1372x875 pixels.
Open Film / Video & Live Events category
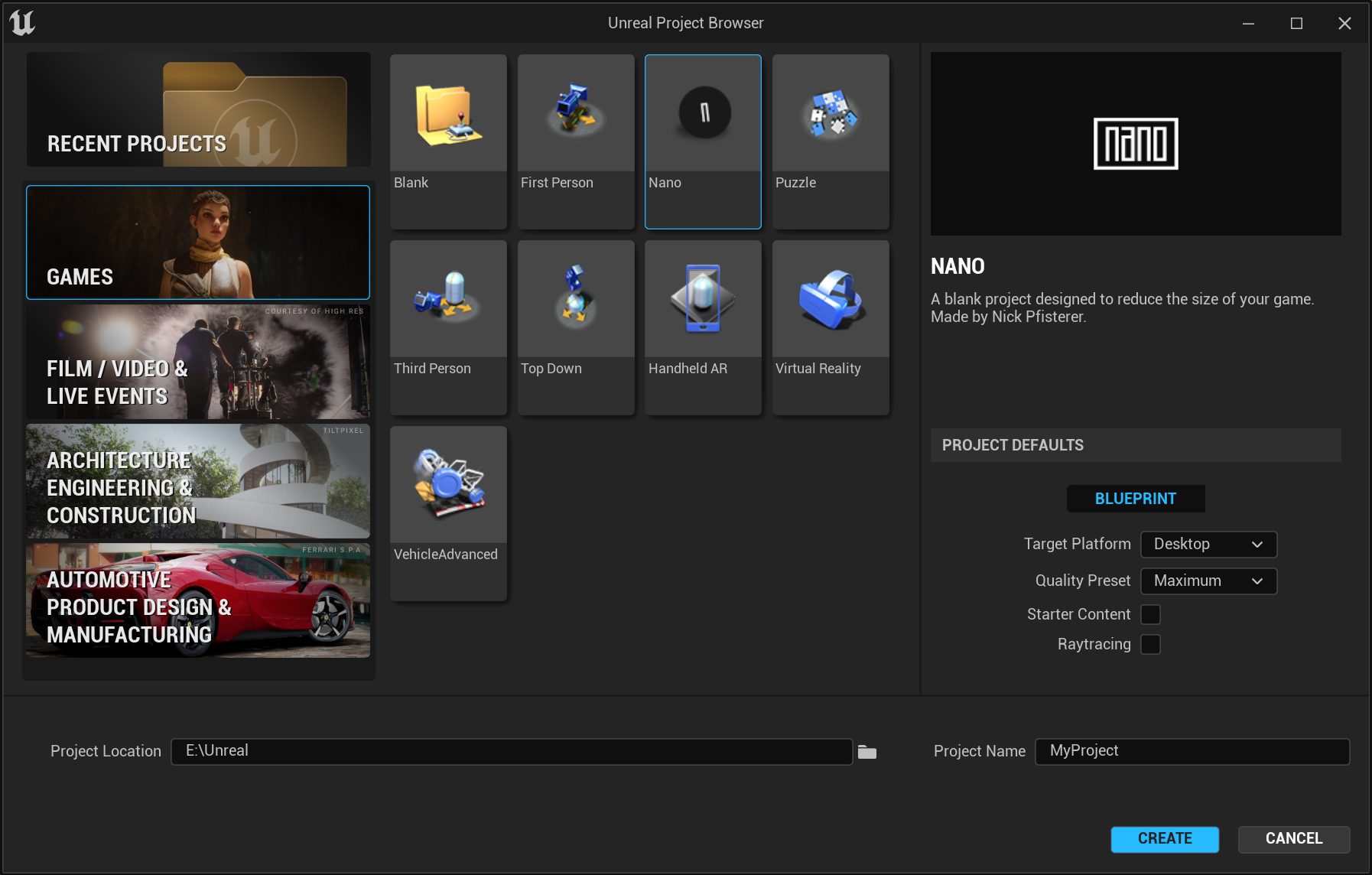(198, 362)
